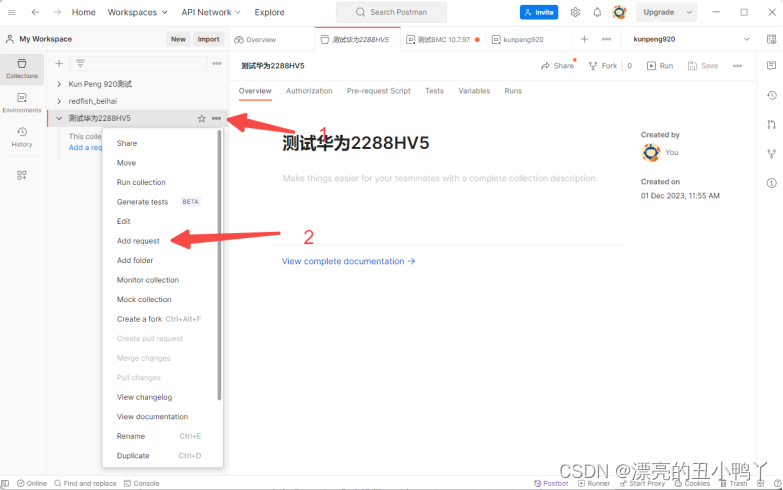783x490 pixels.
Task: Switch to the Authorization tab
Action: [x=309, y=91]
